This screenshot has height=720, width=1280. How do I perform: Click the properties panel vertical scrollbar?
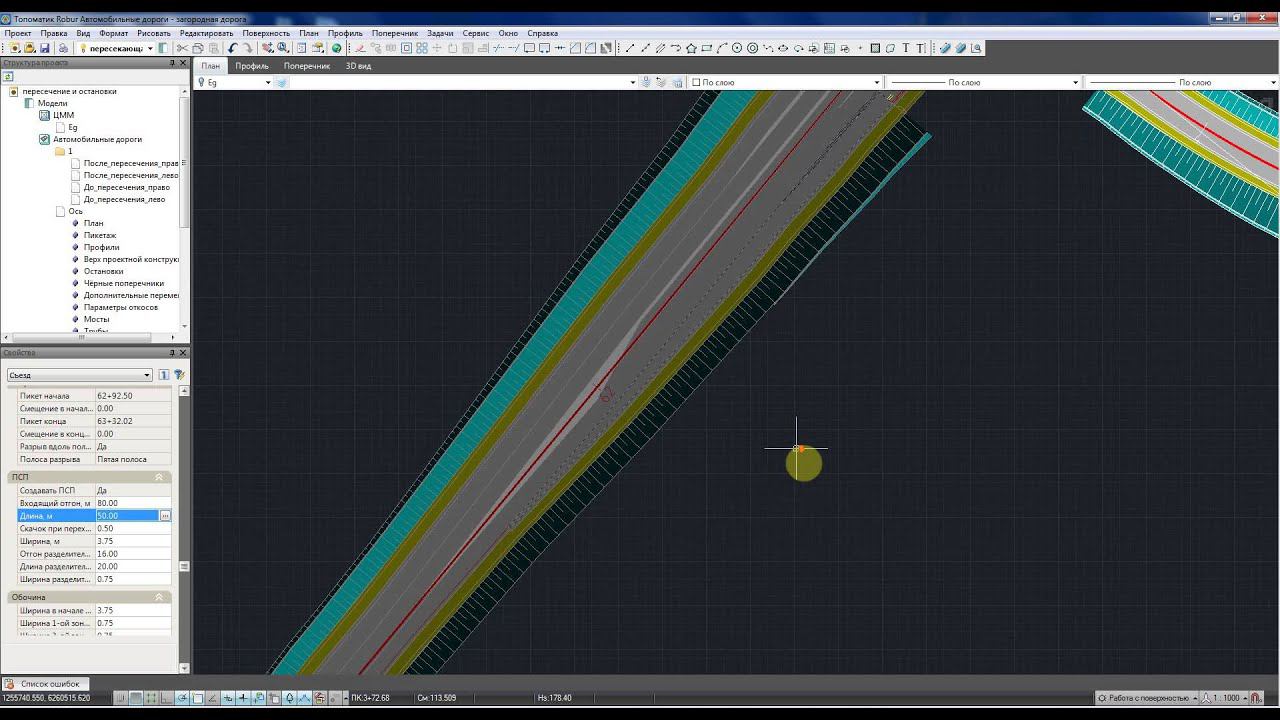pyautogui.click(x=184, y=528)
